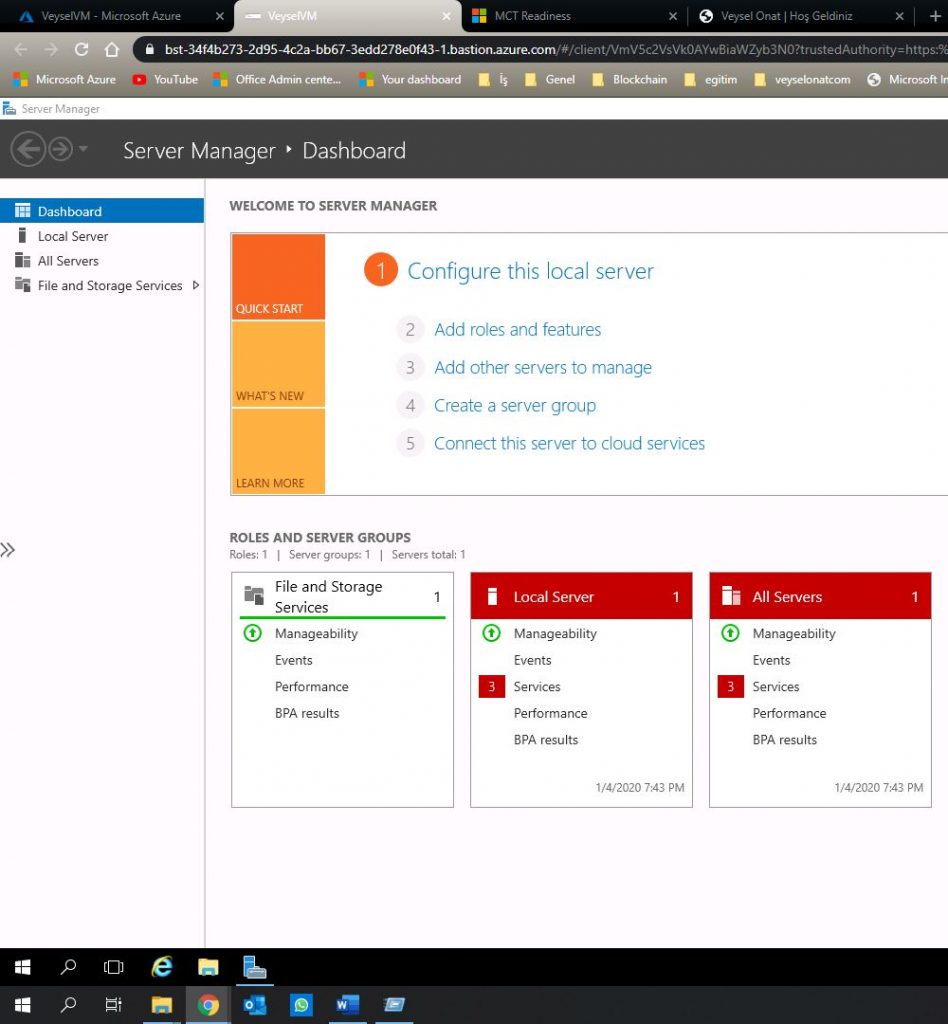Expand File and Storage Services arrow
The height and width of the screenshot is (1024, 948).
pos(195,285)
